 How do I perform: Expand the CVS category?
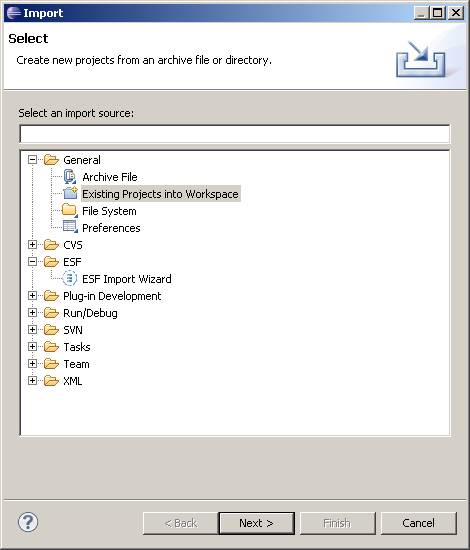click(32, 244)
